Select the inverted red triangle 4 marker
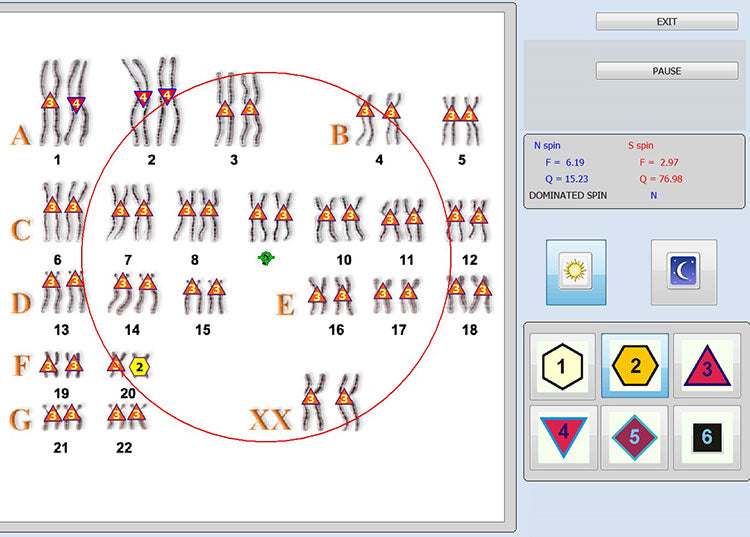Image resolution: width=750 pixels, height=537 pixels. click(561, 437)
